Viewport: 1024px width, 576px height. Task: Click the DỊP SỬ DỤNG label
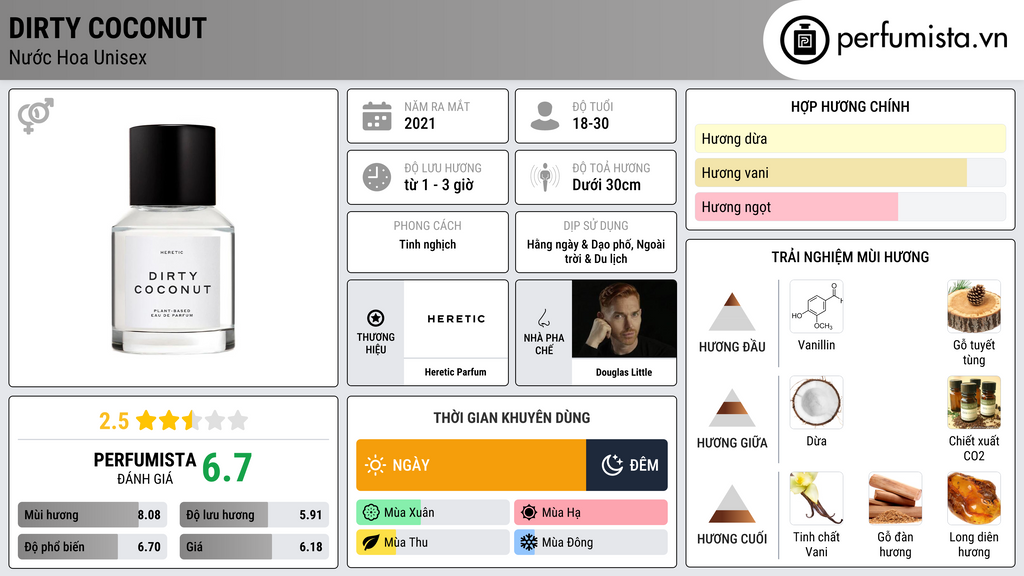click(596, 225)
